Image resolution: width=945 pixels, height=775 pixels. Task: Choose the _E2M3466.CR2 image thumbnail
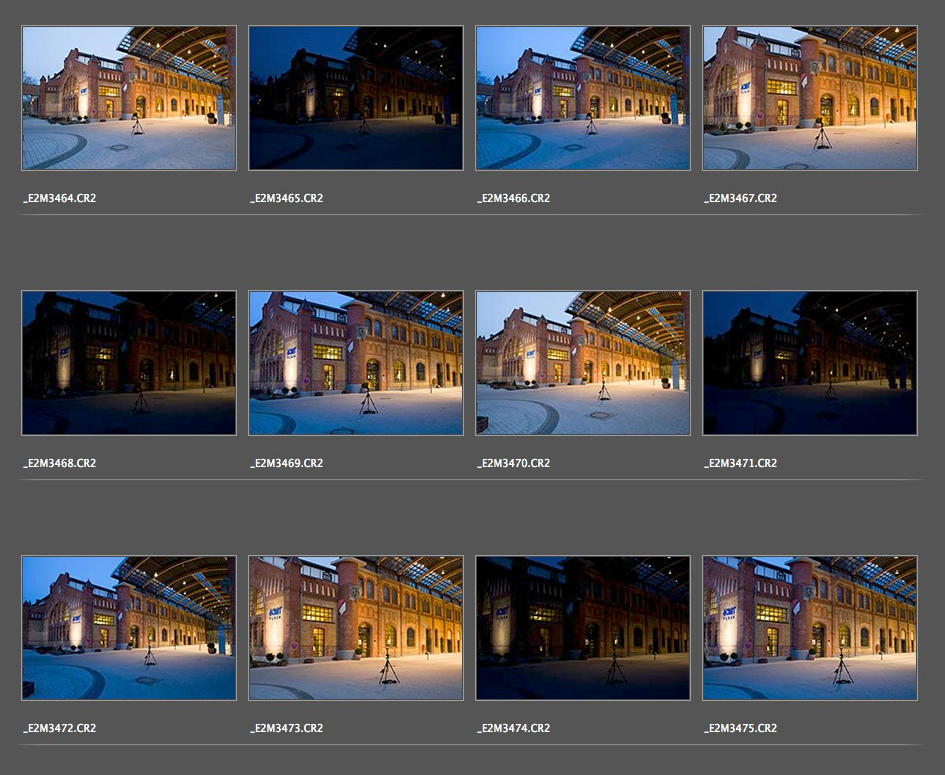click(583, 98)
